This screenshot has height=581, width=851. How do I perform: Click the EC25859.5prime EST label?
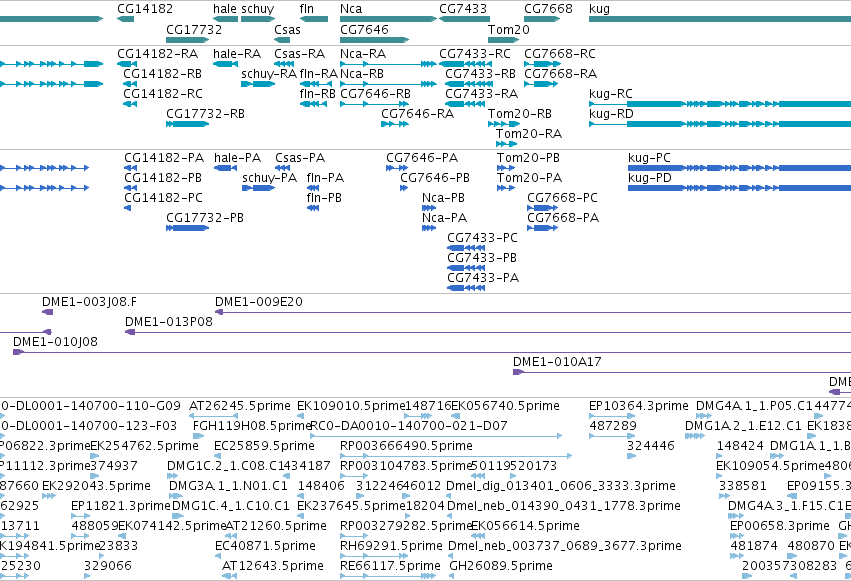pos(264,446)
